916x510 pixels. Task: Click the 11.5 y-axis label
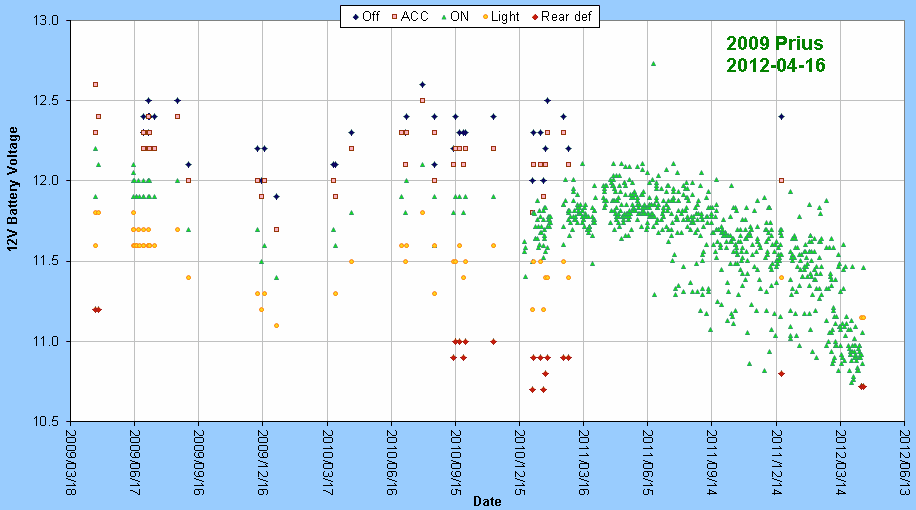[47, 261]
